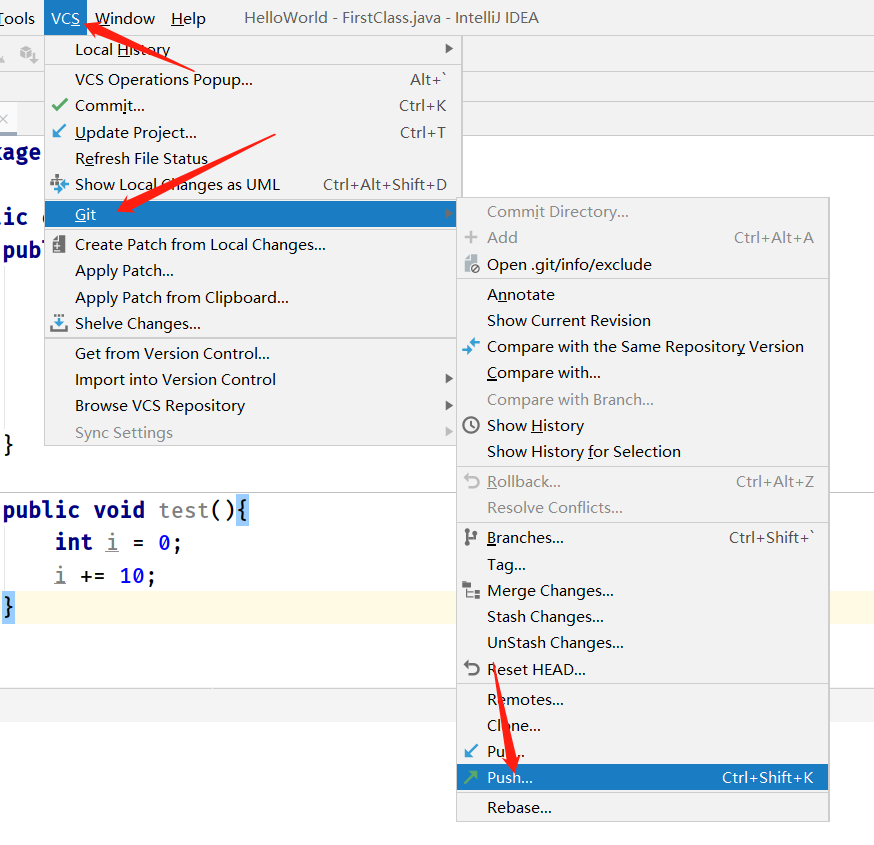Select Remotes... entry
Viewport: 874px width, 845px height.
click(x=525, y=700)
